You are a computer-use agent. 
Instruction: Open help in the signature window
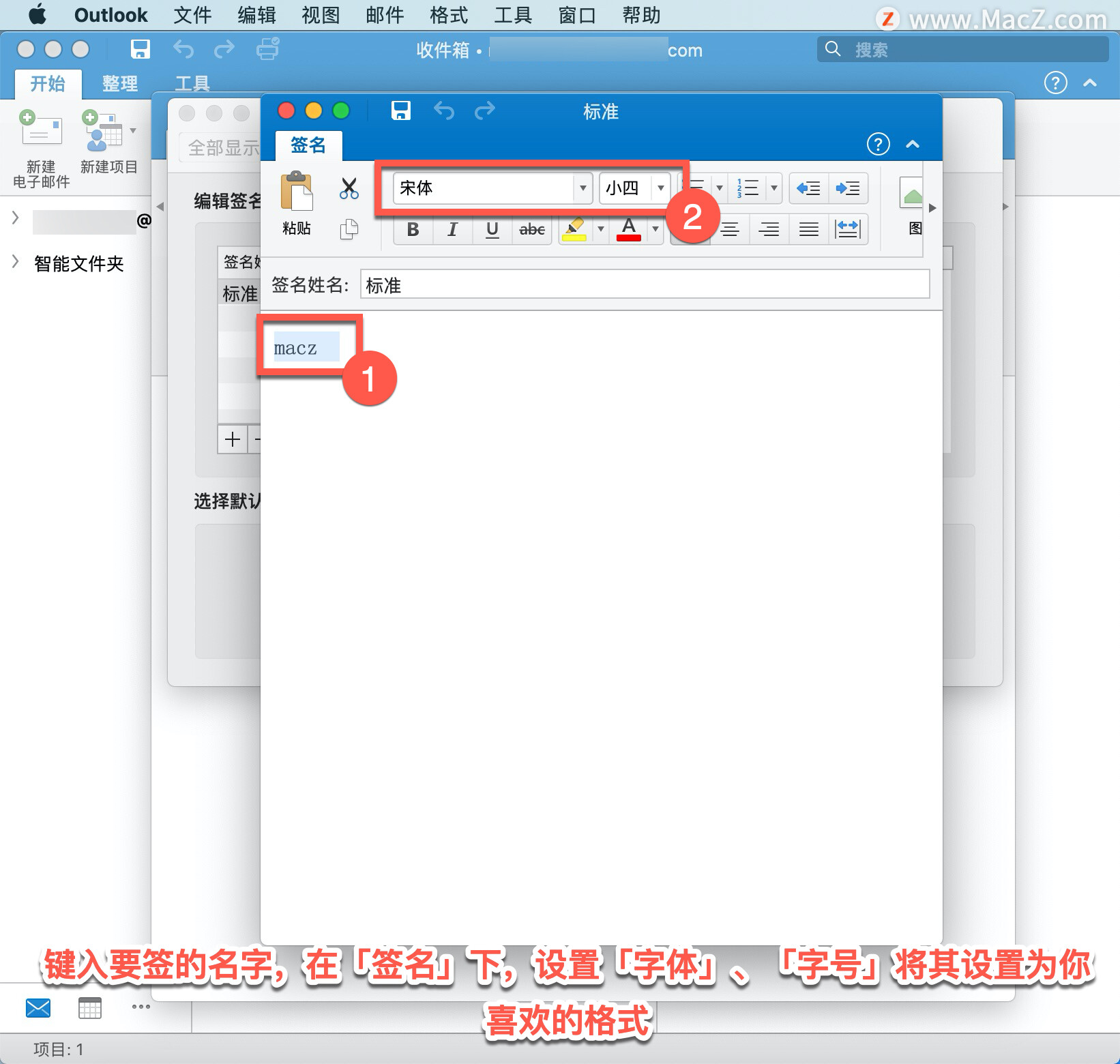pos(878,144)
